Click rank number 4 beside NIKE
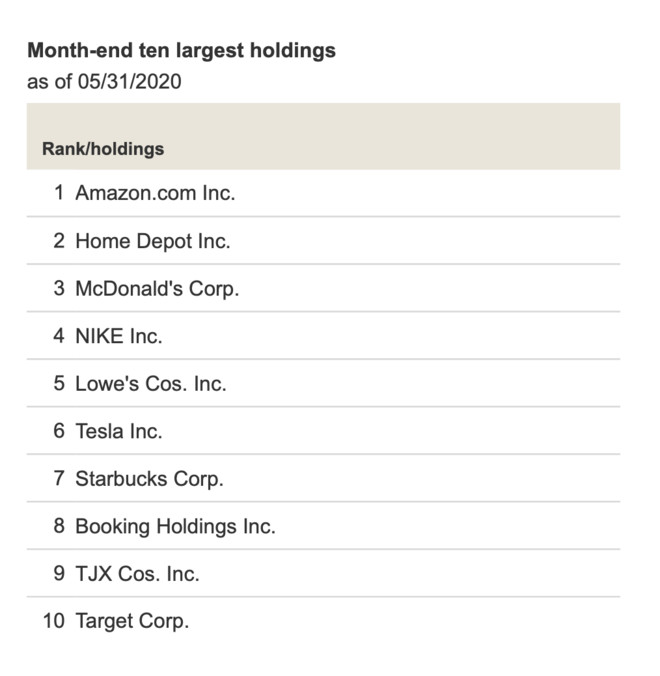The width and height of the screenshot is (660, 676). [59, 336]
